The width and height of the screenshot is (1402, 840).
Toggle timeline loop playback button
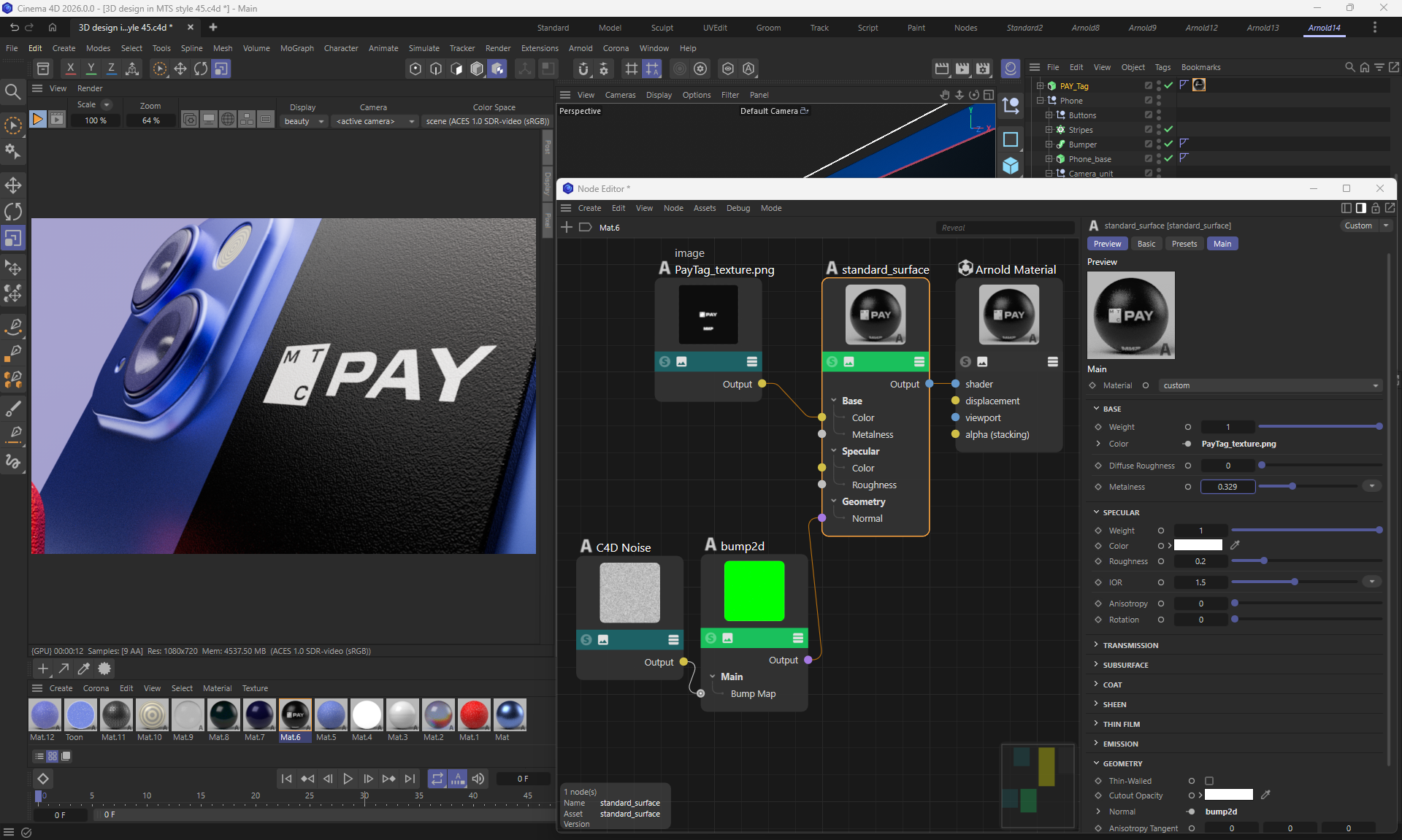point(437,779)
